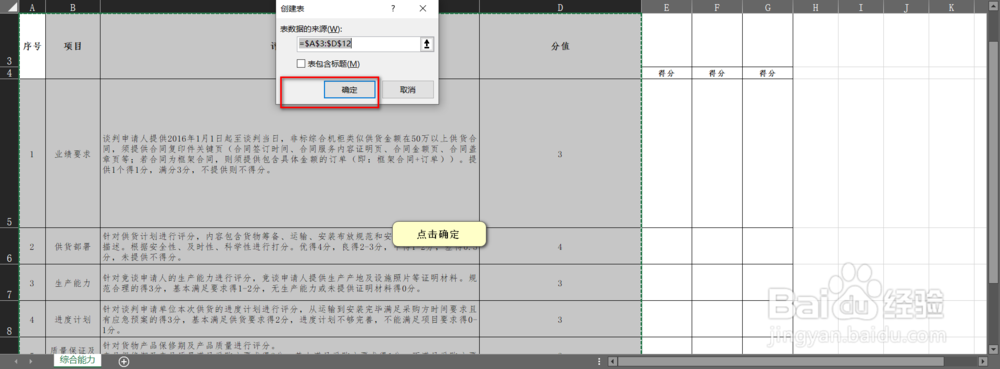Click the previous-sheet navigation arrow
Image resolution: width=1000 pixels, height=369 pixels.
pyautogui.click(x=15, y=361)
